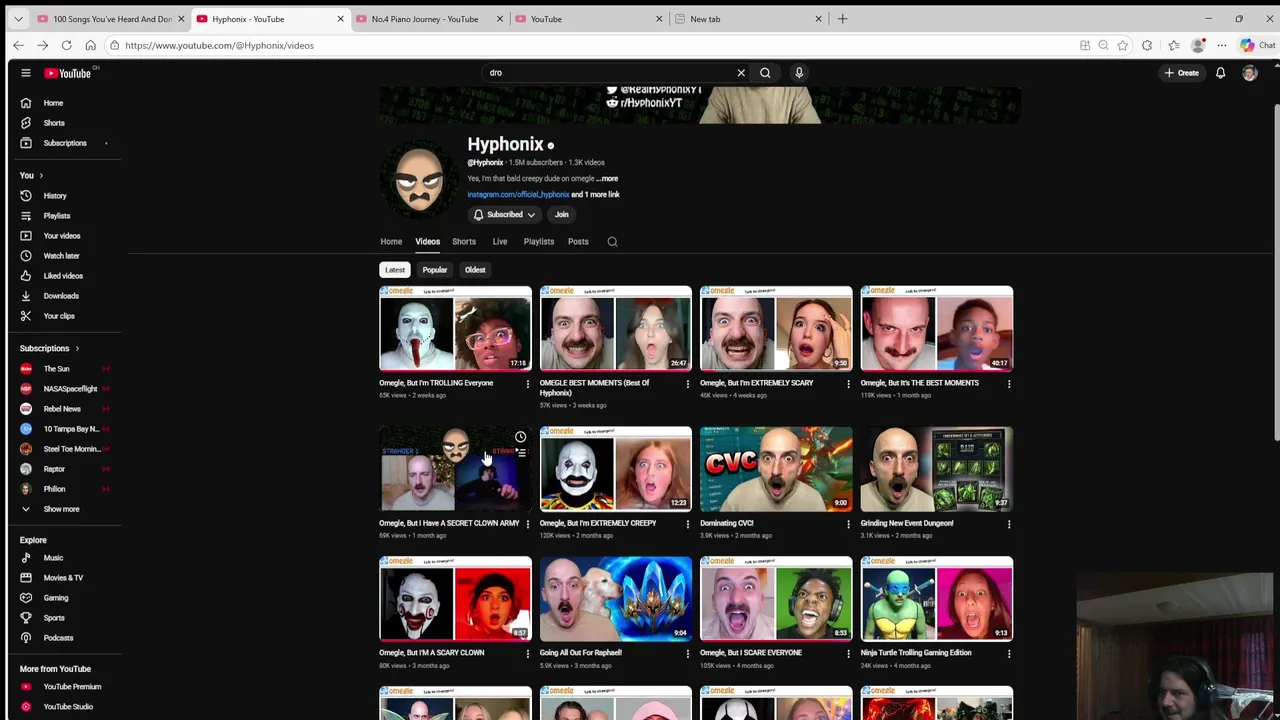The image size is (1280, 720).
Task: Switch to the channel Home tab
Action: (x=391, y=242)
